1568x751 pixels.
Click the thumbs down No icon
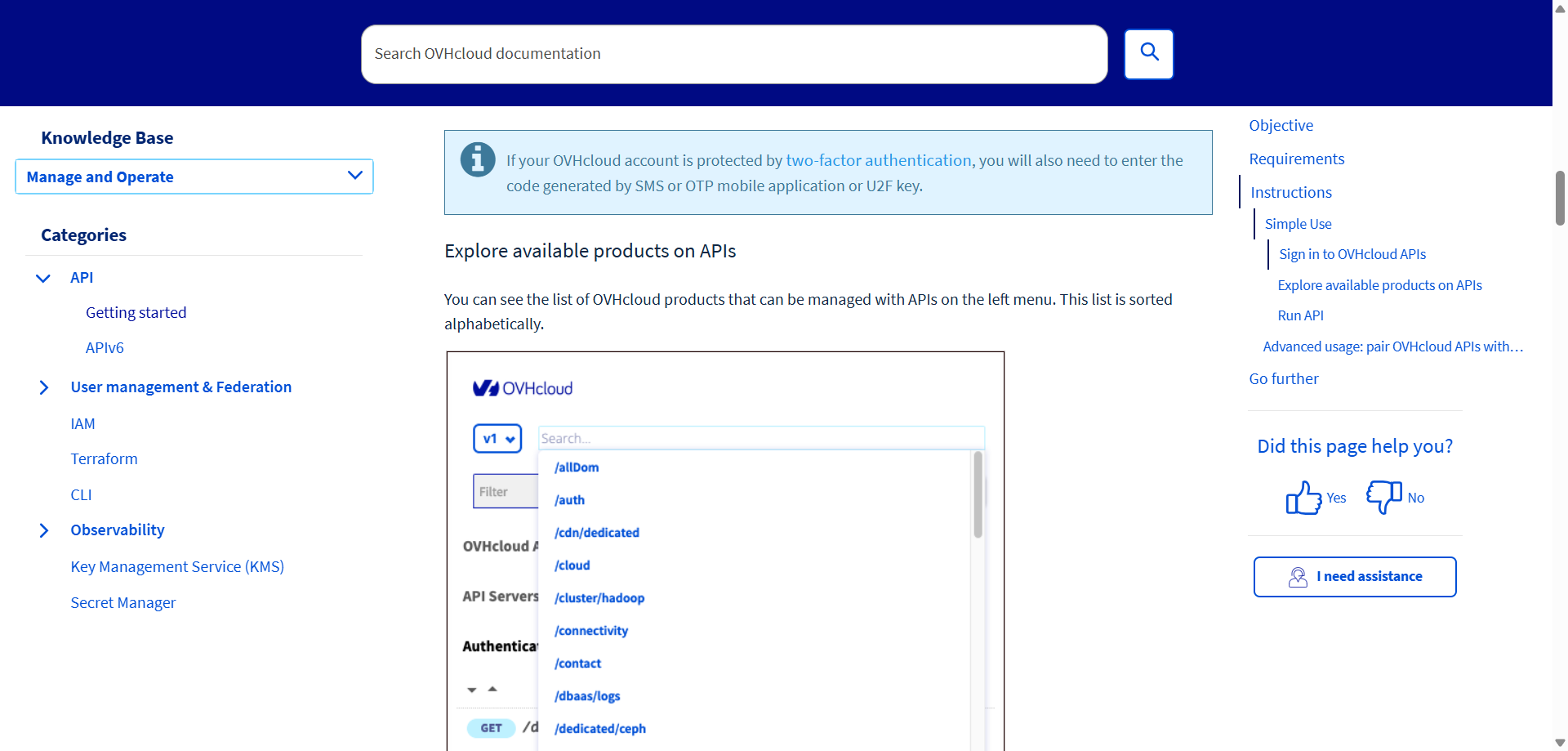[1384, 497]
